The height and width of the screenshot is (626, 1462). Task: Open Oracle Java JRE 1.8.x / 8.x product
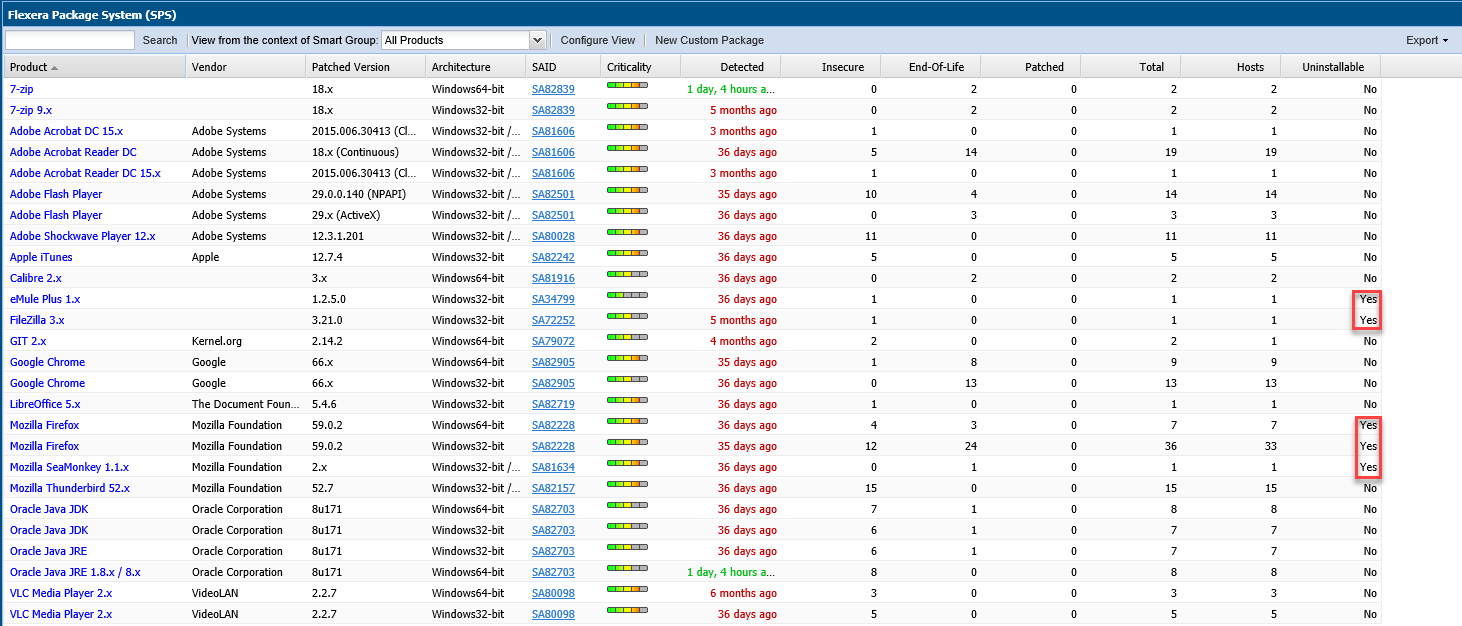tap(75, 572)
